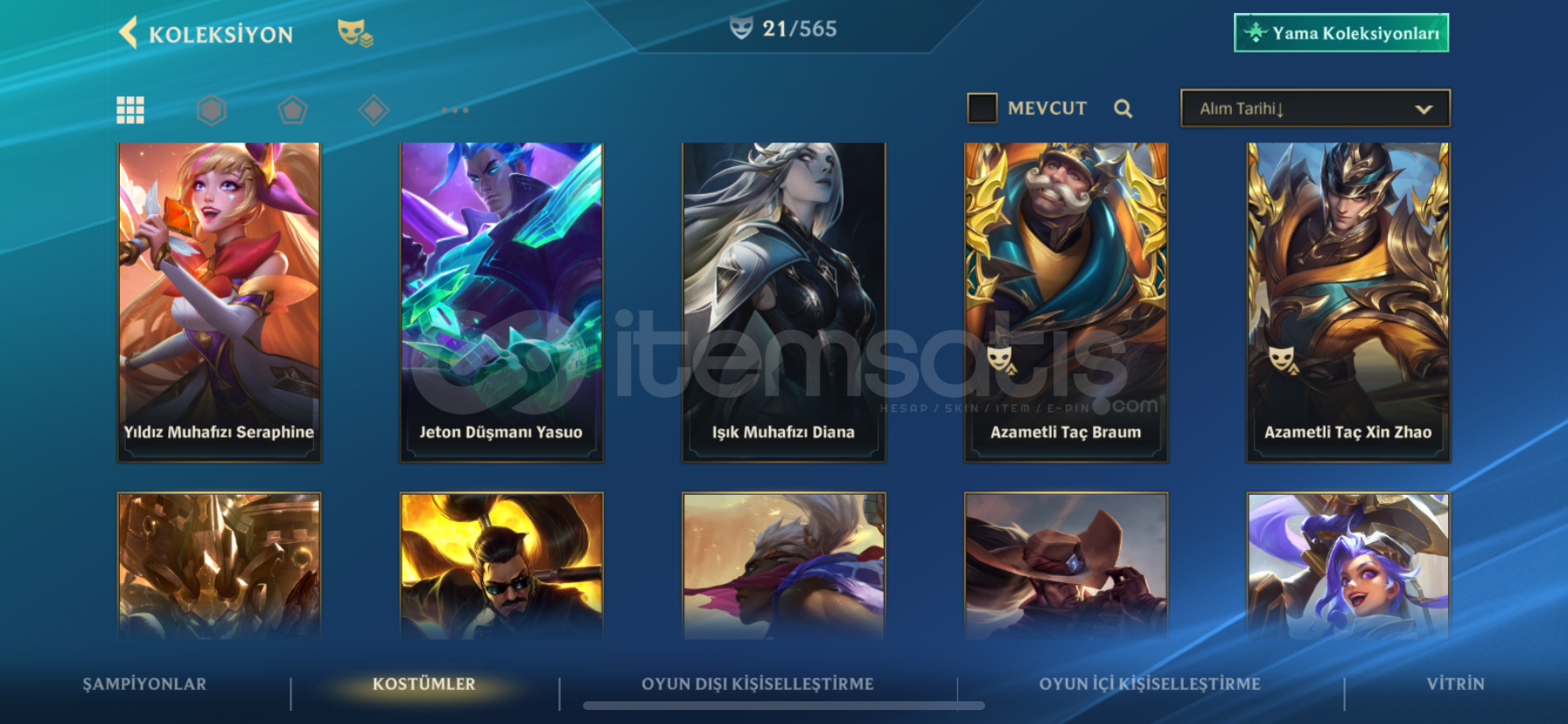Expand sorting options with the chevron arrow
This screenshot has height=724, width=1568.
click(x=1424, y=109)
